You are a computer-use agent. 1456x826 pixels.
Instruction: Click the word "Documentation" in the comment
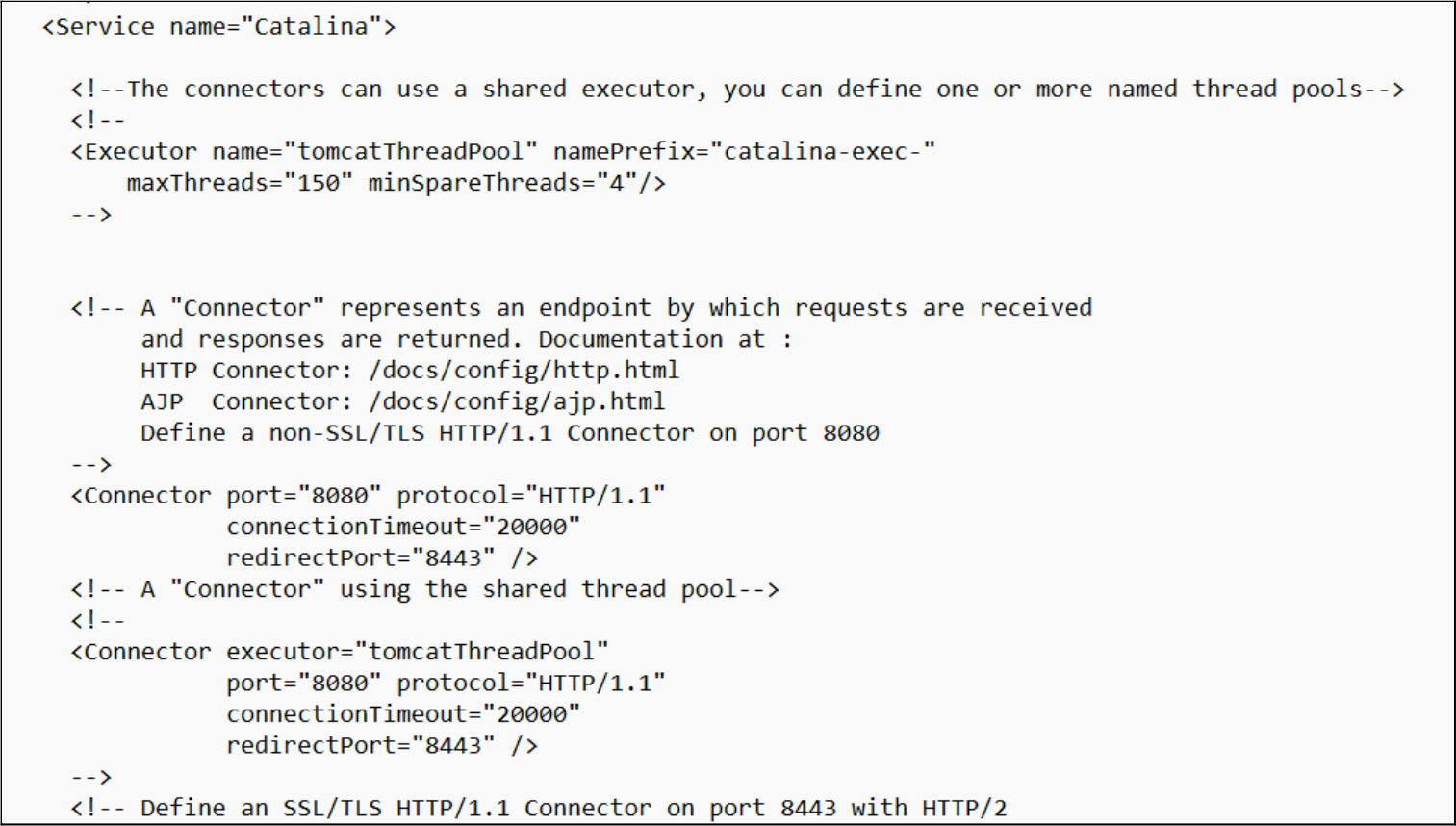click(629, 339)
